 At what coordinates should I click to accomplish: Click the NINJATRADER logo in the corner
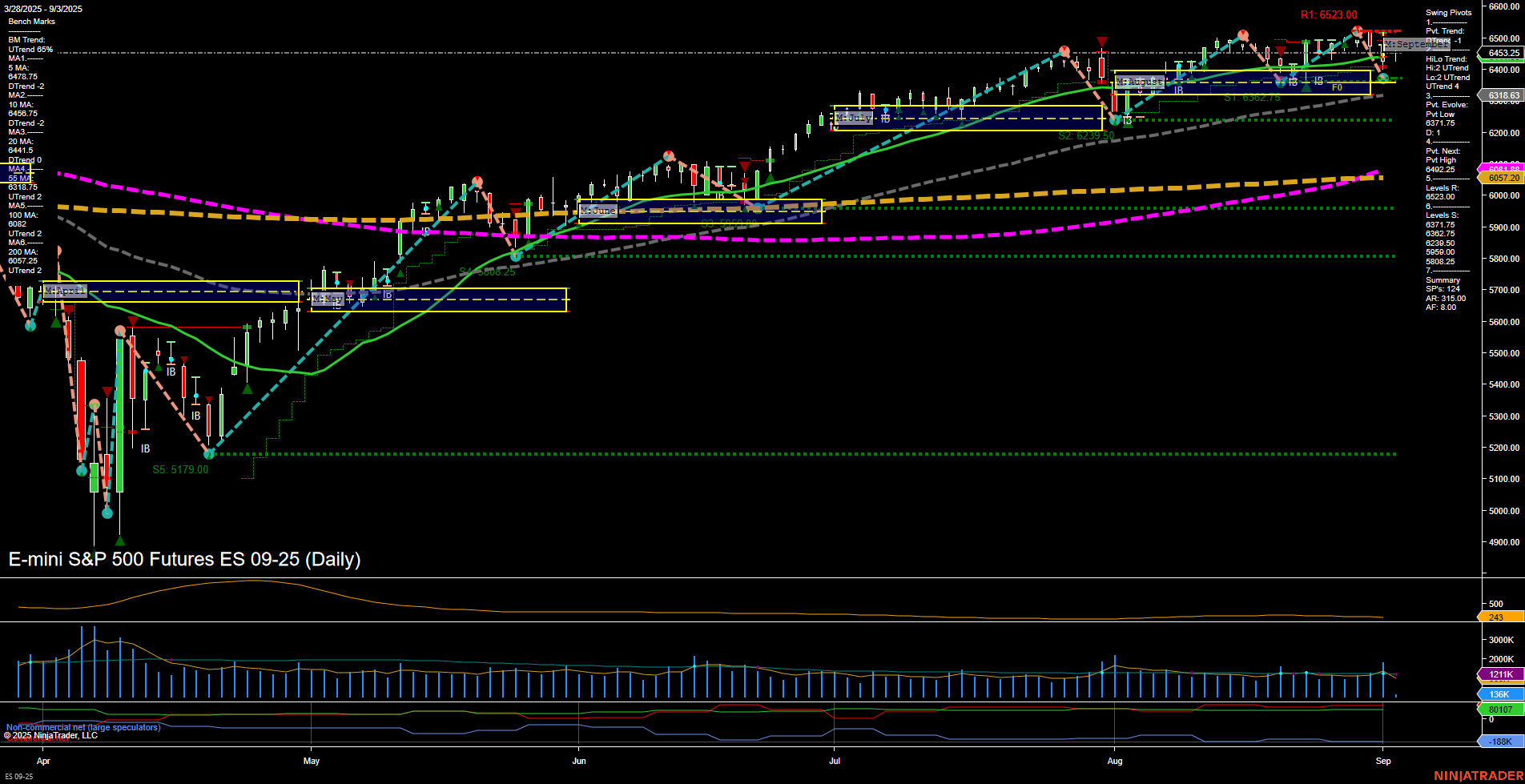(x=1478, y=776)
